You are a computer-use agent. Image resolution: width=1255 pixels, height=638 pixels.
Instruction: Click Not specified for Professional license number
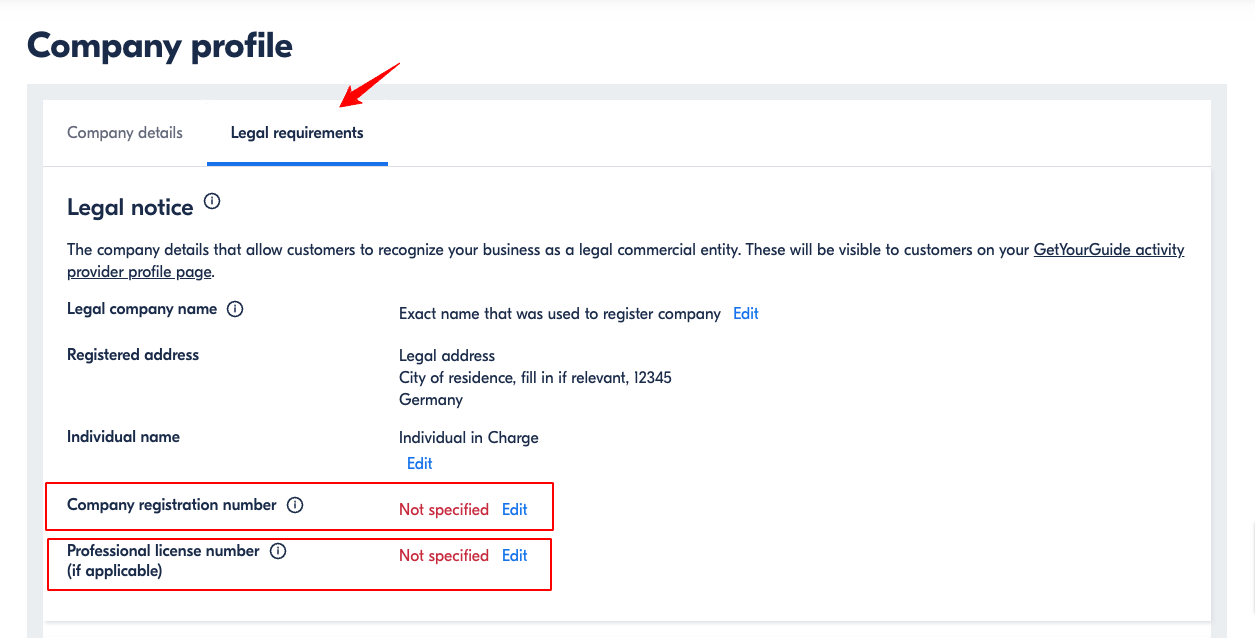coord(444,555)
